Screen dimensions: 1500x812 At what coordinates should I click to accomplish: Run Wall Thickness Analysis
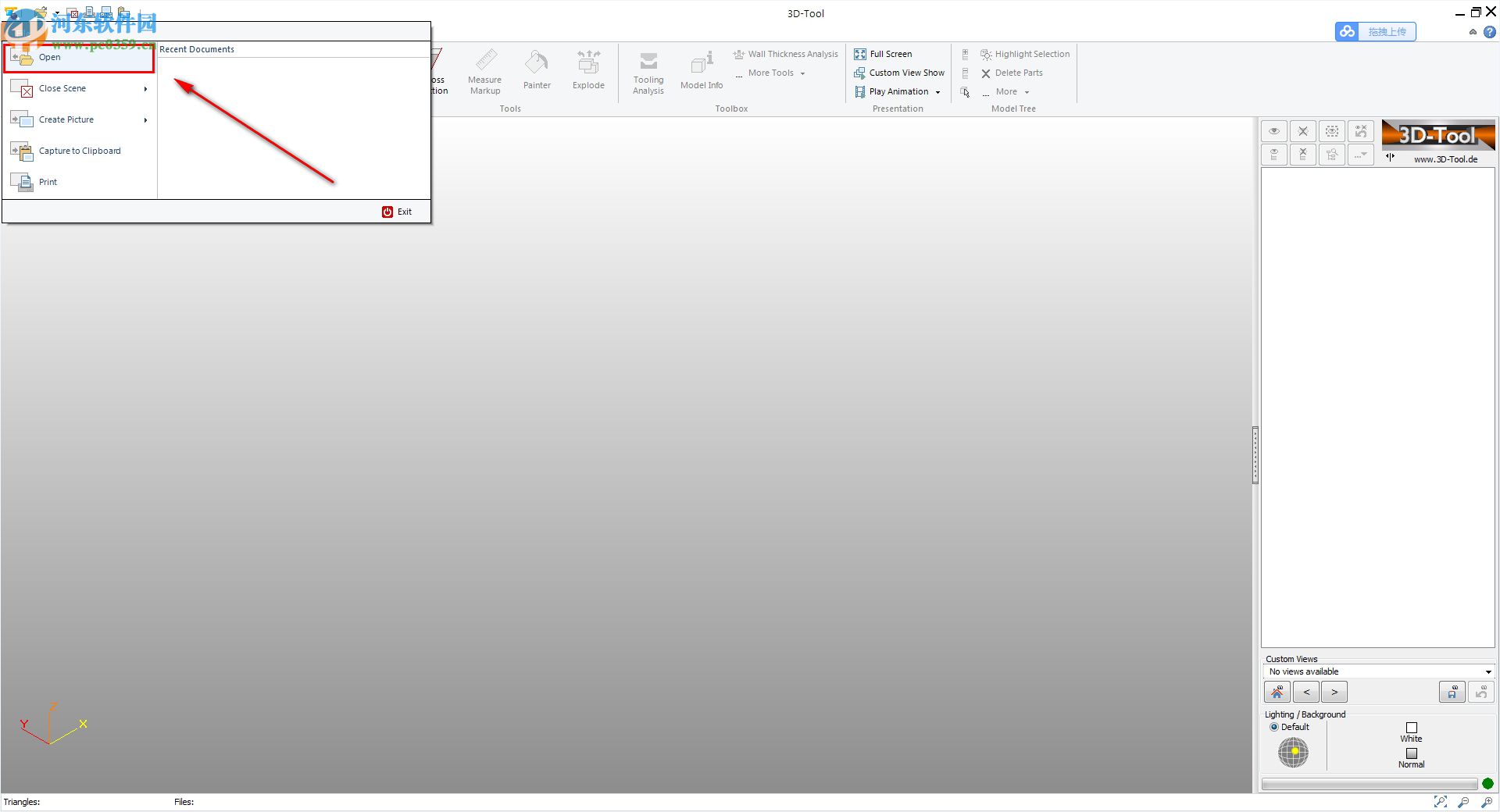click(x=784, y=54)
